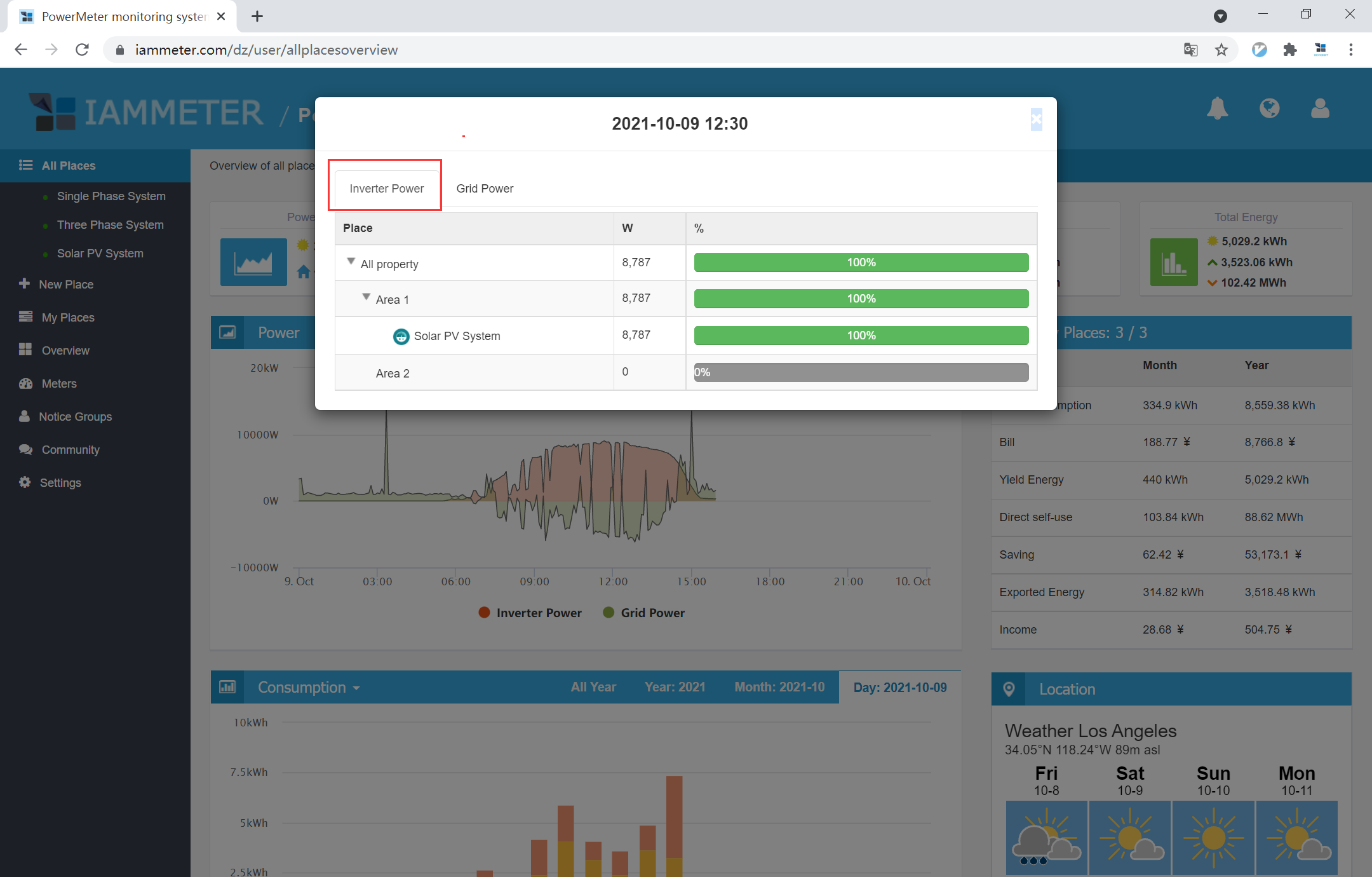Select the Month: 2021-10 tab
This screenshot has height=877, width=1372.
coord(779,687)
